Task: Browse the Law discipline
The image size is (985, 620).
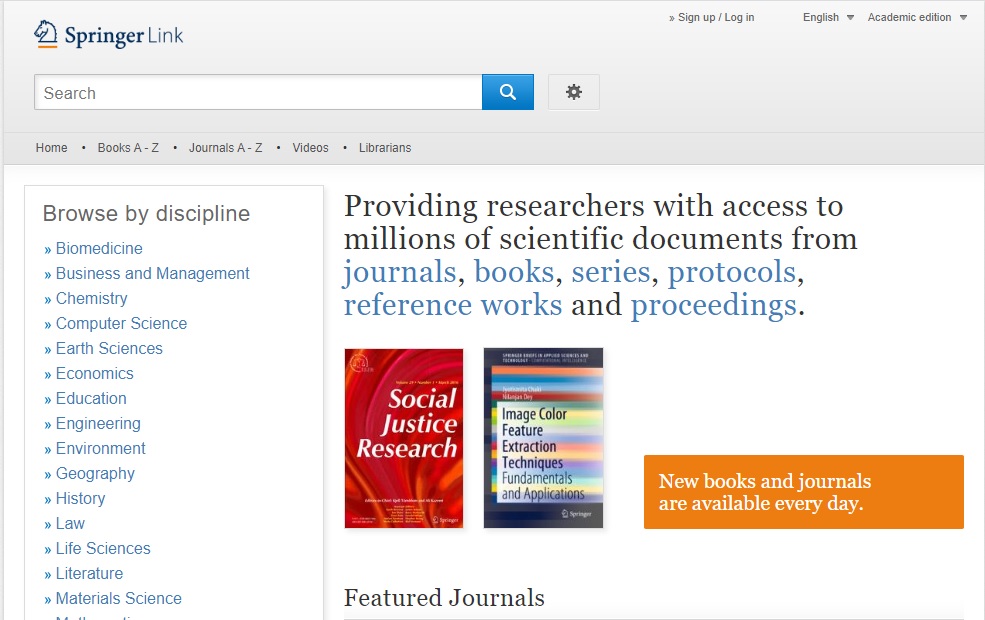Action: click(70, 524)
